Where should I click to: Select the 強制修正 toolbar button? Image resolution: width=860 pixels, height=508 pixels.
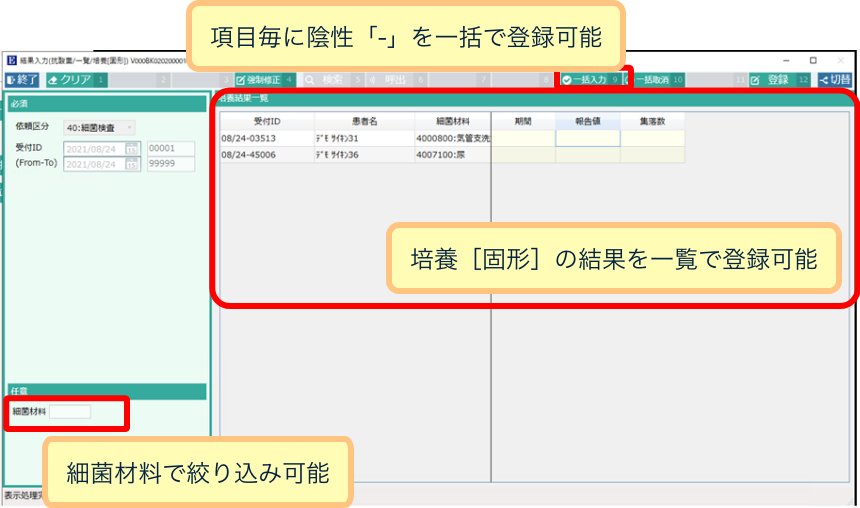[258, 79]
